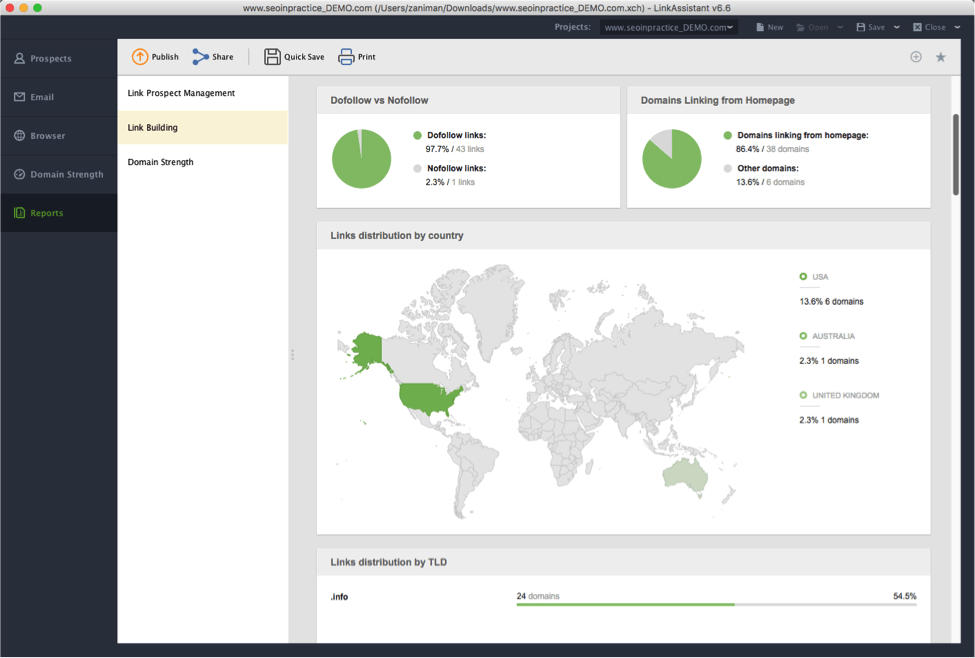The image size is (975, 658).
Task: Click the circled plus add icon
Action: pyautogui.click(x=915, y=57)
